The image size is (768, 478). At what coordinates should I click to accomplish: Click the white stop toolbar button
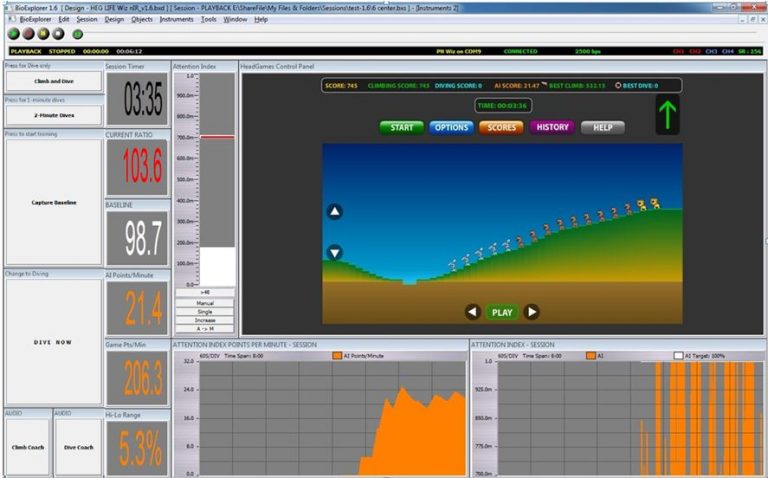tap(57, 34)
